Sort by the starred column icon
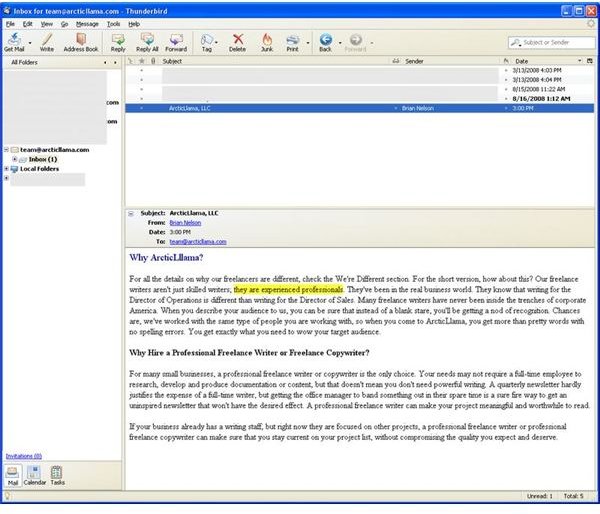 point(142,61)
